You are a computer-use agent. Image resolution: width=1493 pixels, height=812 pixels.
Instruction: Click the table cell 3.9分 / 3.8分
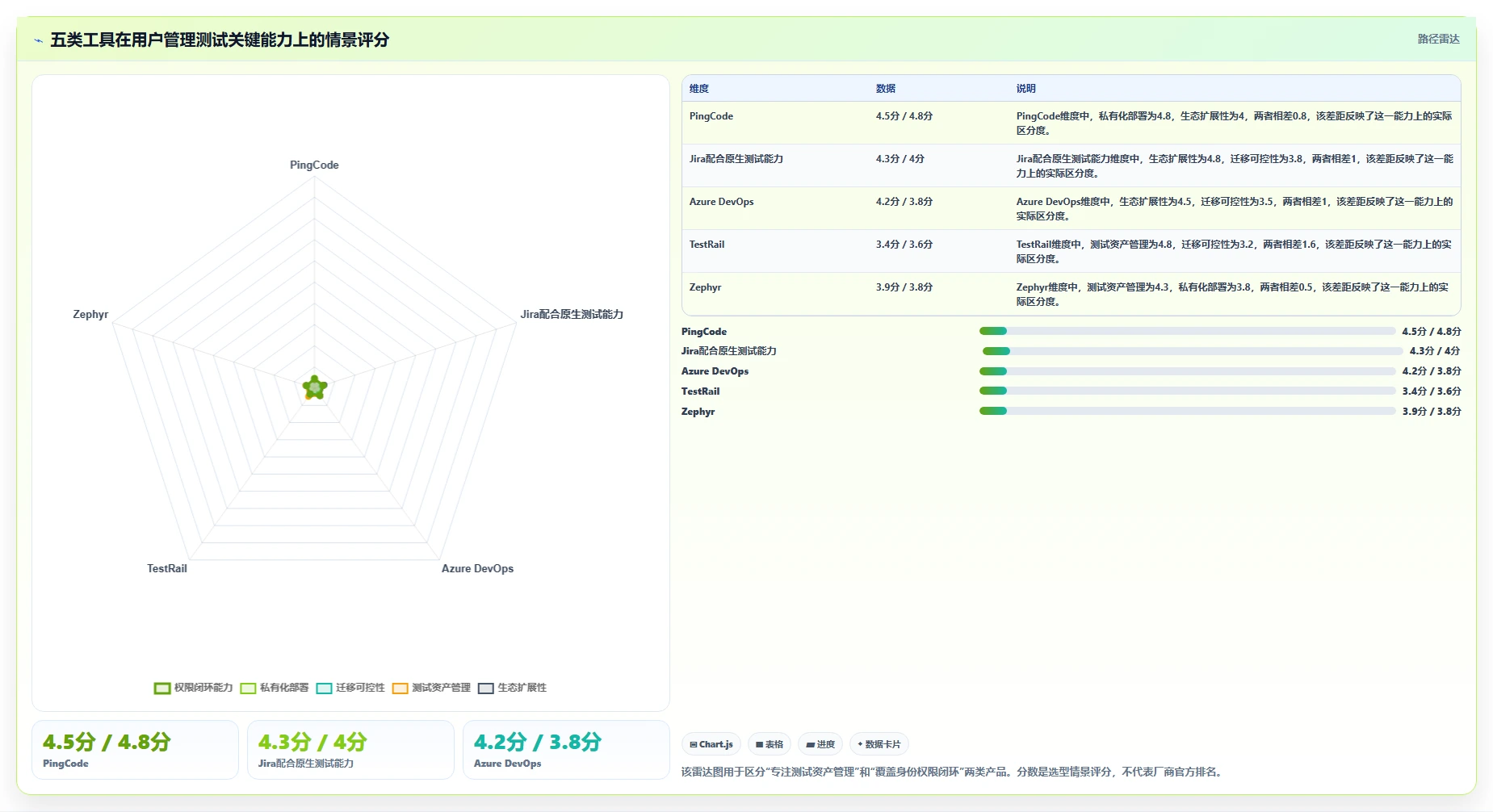pos(904,287)
